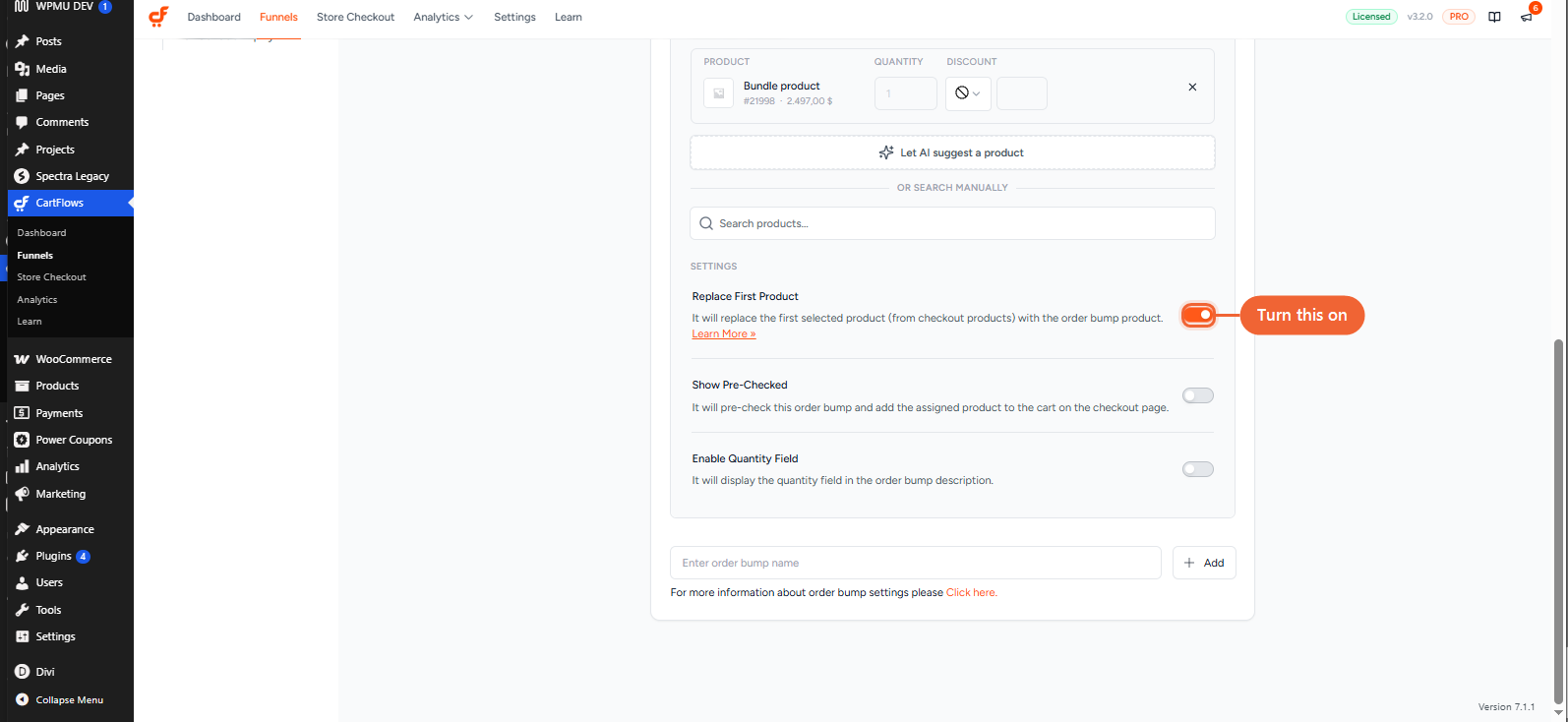
Task: Click the Enter order bump name field
Action: tap(916, 563)
